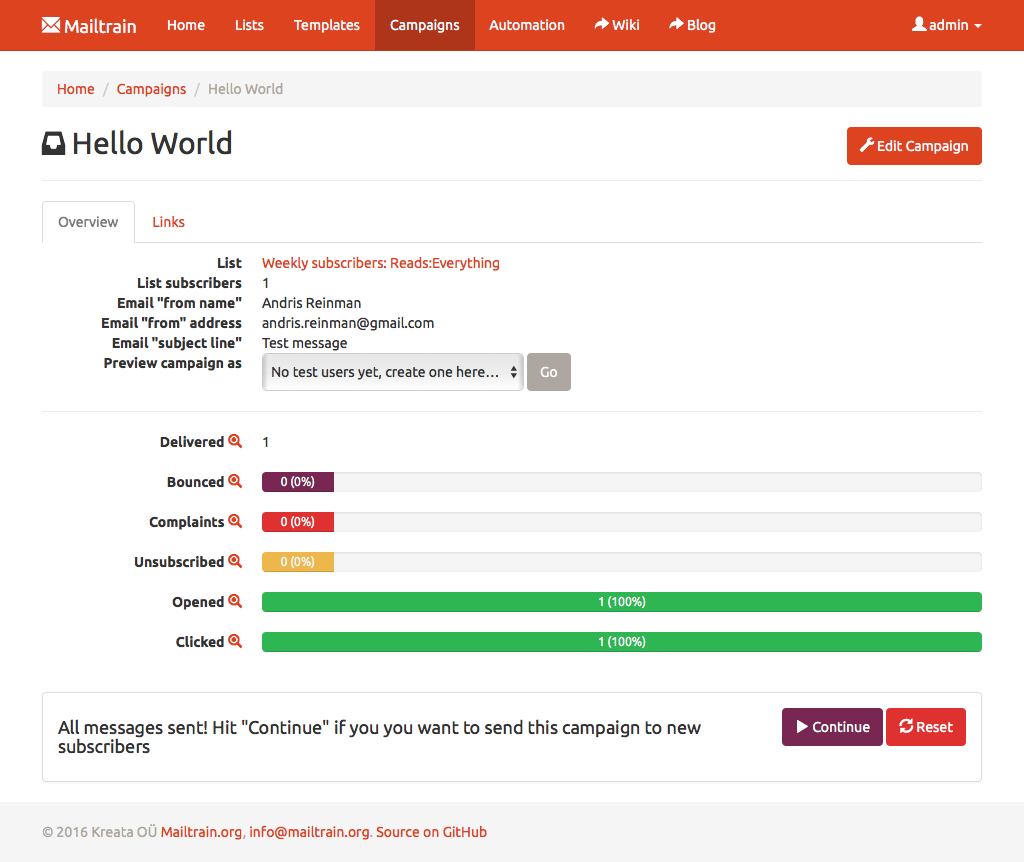Click the Complaints magnifier icon
1024x862 pixels.
(x=236, y=521)
